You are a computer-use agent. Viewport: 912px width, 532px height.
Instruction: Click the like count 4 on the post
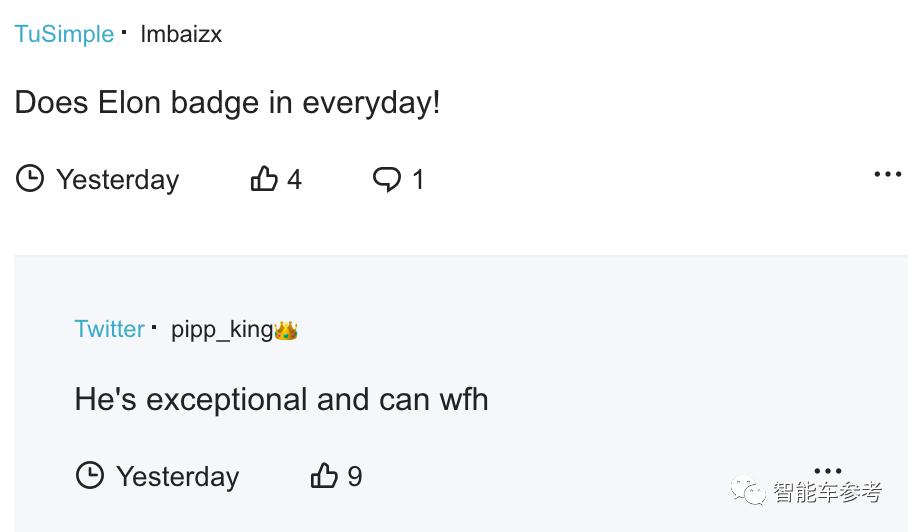click(294, 180)
